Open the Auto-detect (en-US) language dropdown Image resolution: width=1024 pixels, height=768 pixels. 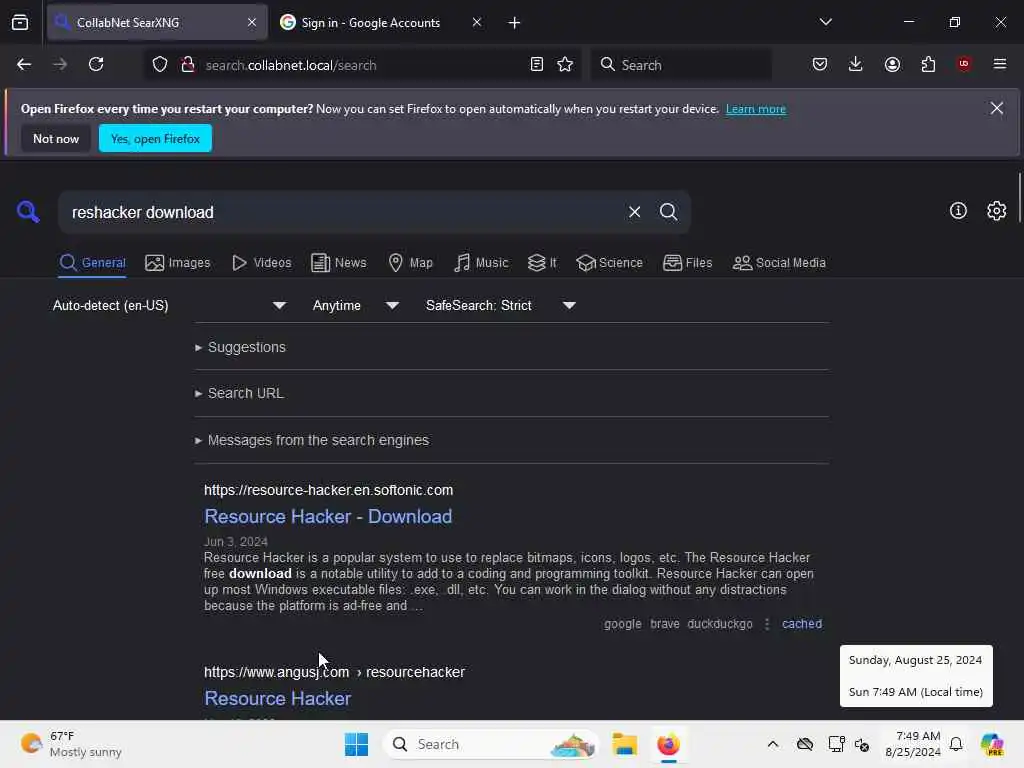(x=169, y=306)
